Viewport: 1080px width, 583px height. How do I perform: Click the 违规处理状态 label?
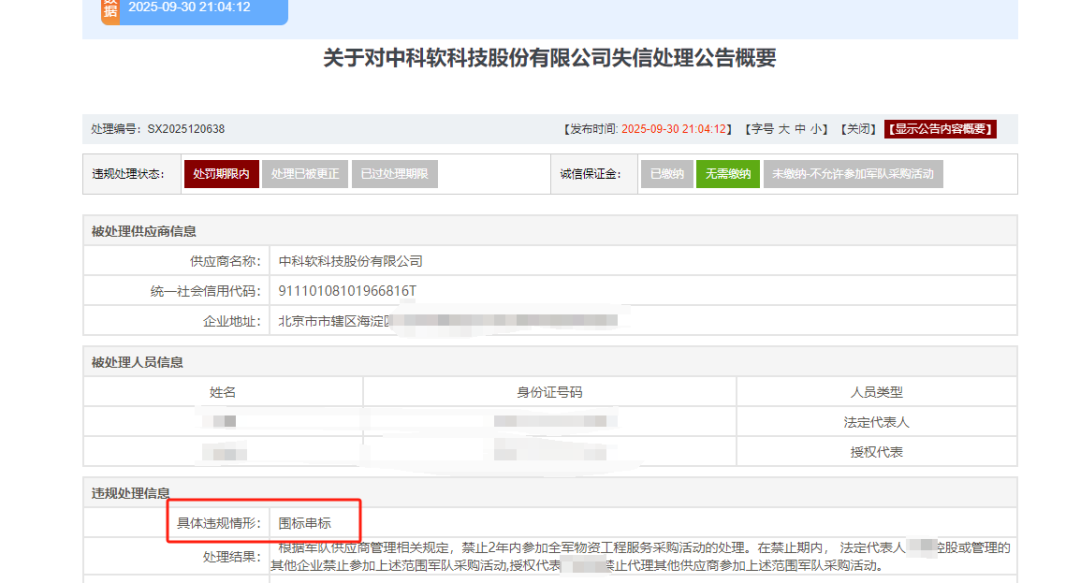pos(128,174)
